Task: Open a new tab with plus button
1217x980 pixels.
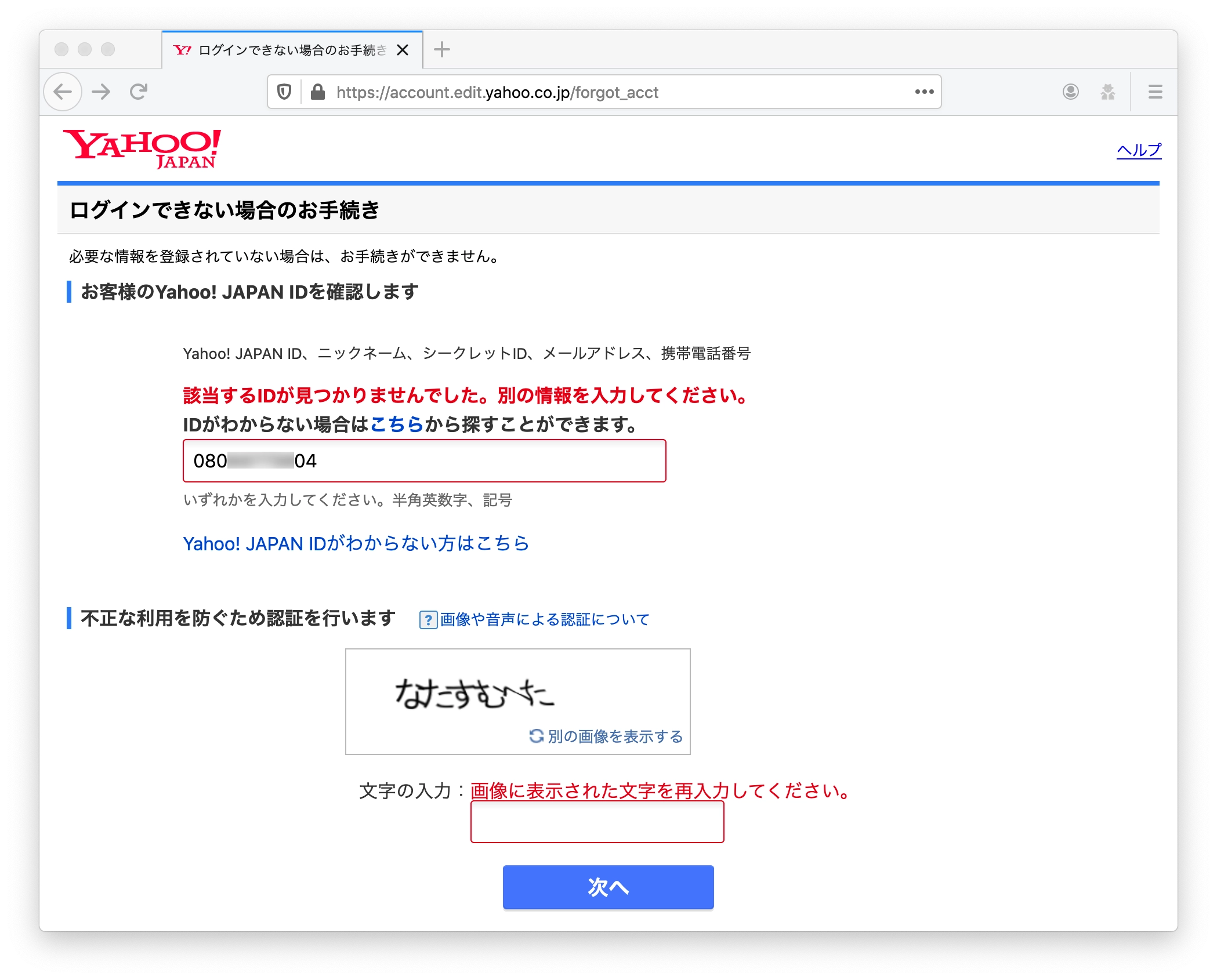Action: click(x=442, y=50)
